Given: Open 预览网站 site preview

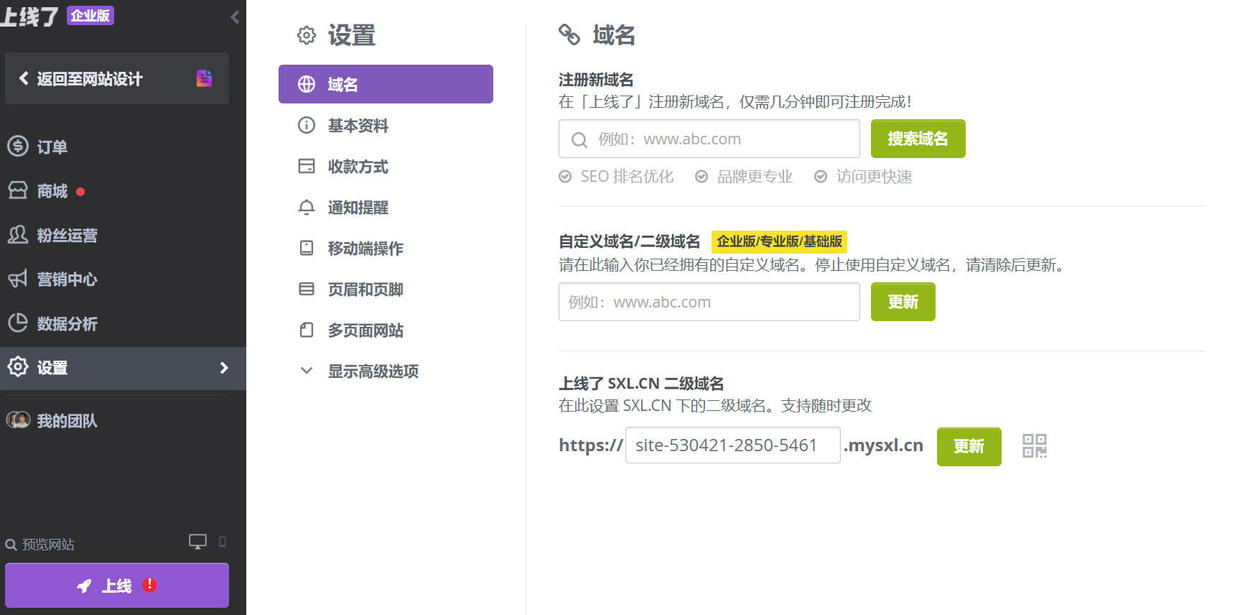Looking at the screenshot, I should point(50,544).
